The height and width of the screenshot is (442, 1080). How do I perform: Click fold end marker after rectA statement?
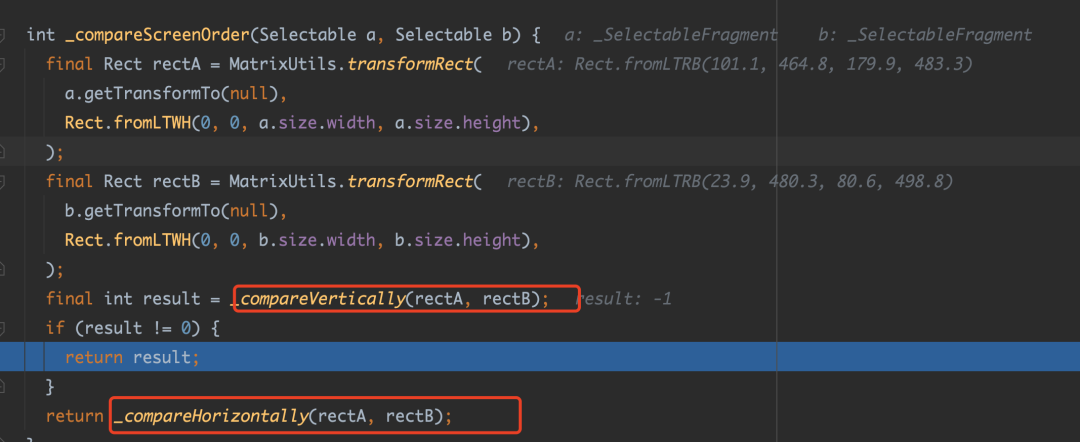[4, 151]
